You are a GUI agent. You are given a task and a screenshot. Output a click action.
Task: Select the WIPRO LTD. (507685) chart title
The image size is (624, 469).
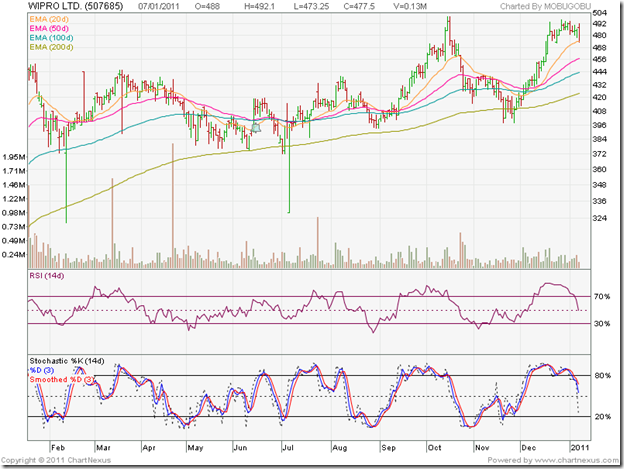click(68, 7)
